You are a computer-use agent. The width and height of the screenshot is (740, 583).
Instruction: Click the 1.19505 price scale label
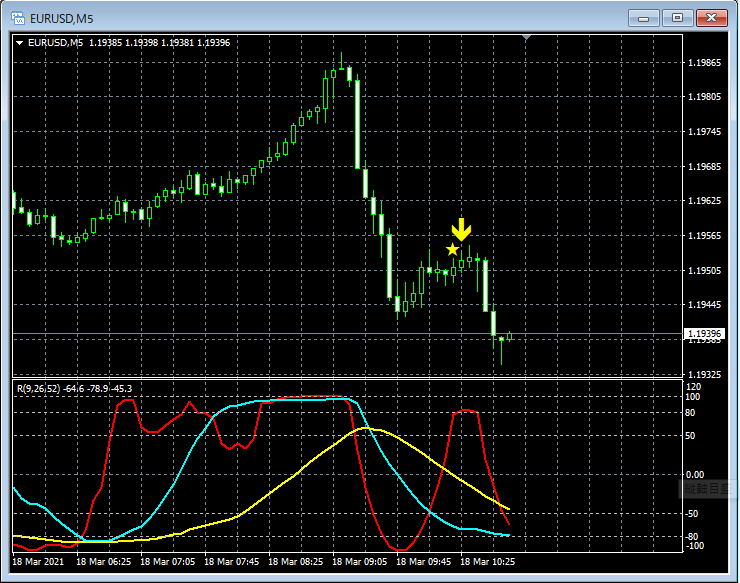coord(705,270)
